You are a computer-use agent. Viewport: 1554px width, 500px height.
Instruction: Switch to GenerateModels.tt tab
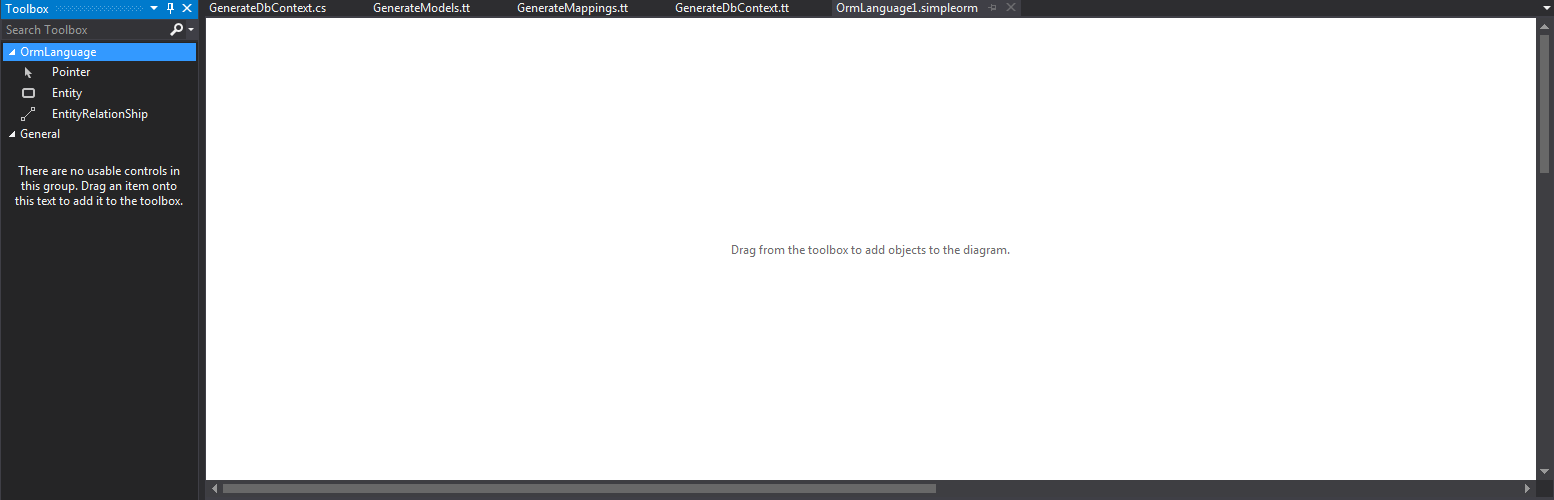[x=421, y=8]
